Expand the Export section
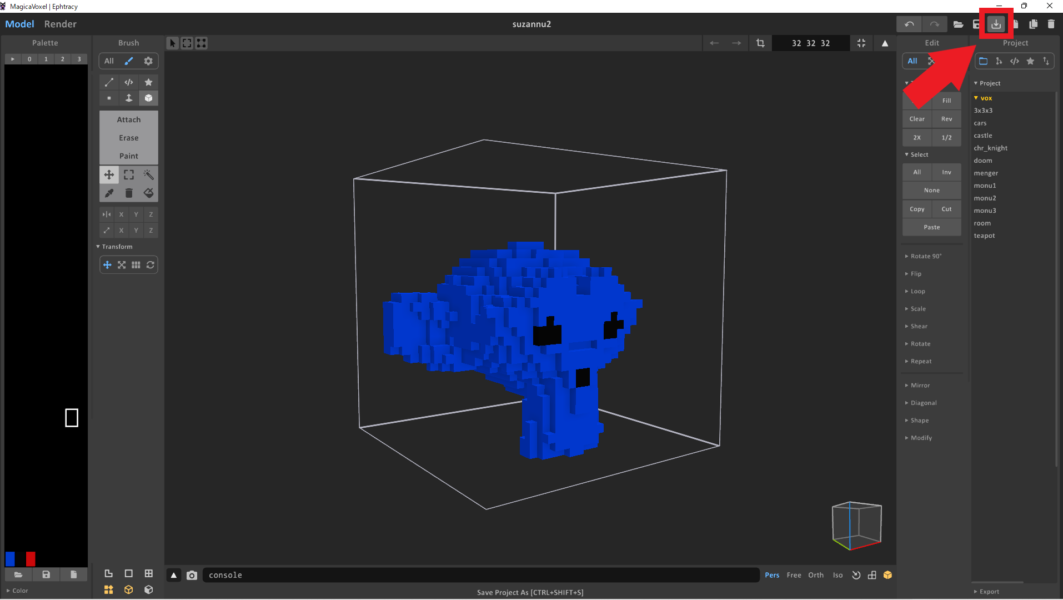This screenshot has width=1063, height=600. (986, 592)
